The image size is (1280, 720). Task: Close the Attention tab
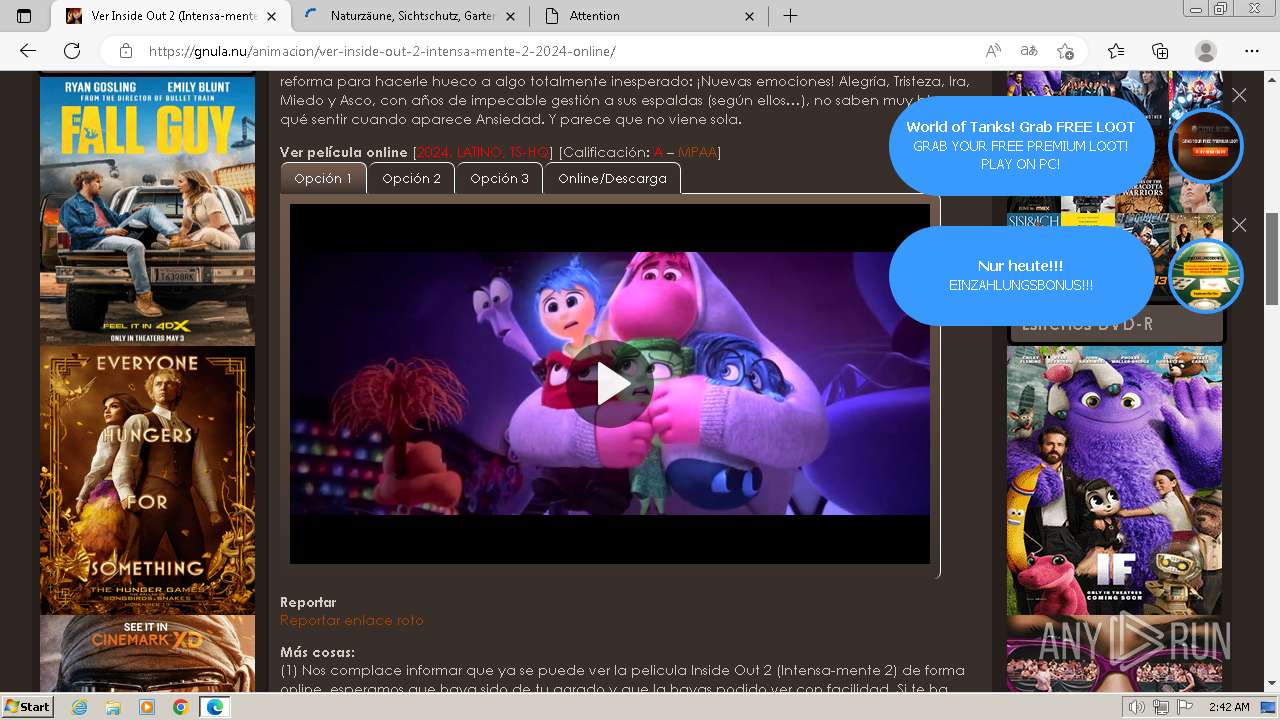750,16
